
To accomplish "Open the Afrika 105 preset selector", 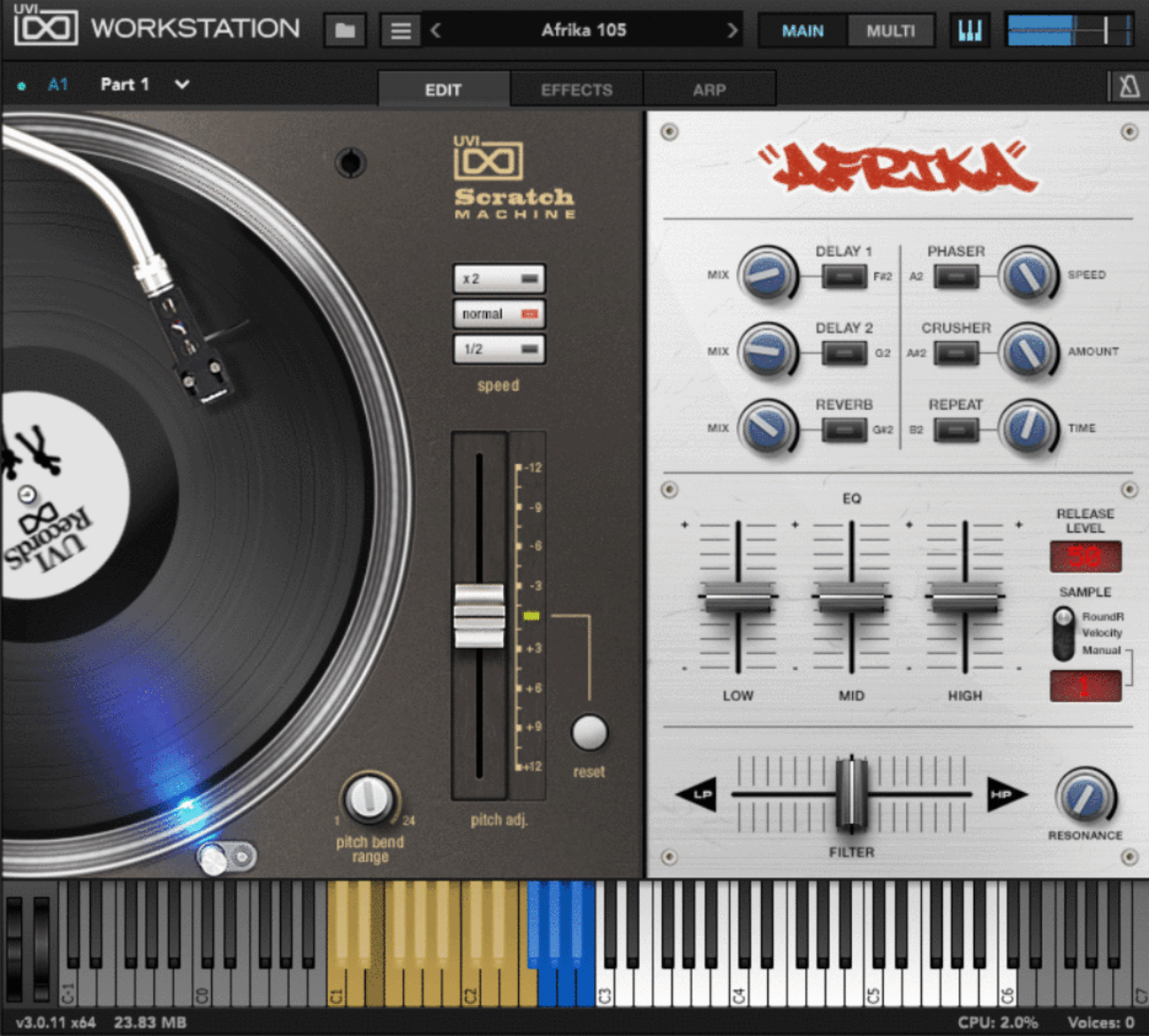I will click(x=583, y=31).
